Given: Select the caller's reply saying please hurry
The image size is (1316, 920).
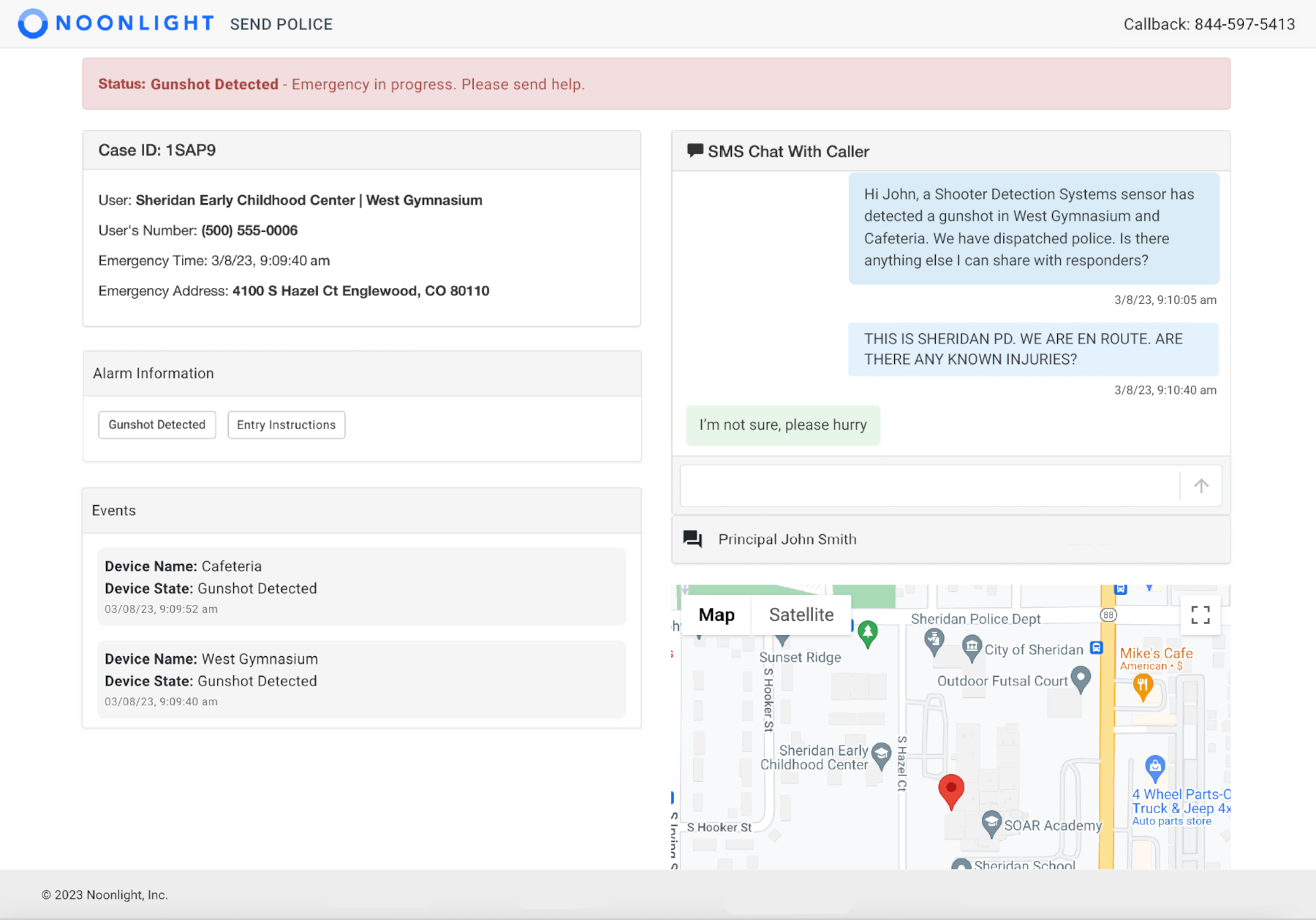Looking at the screenshot, I should point(782,425).
